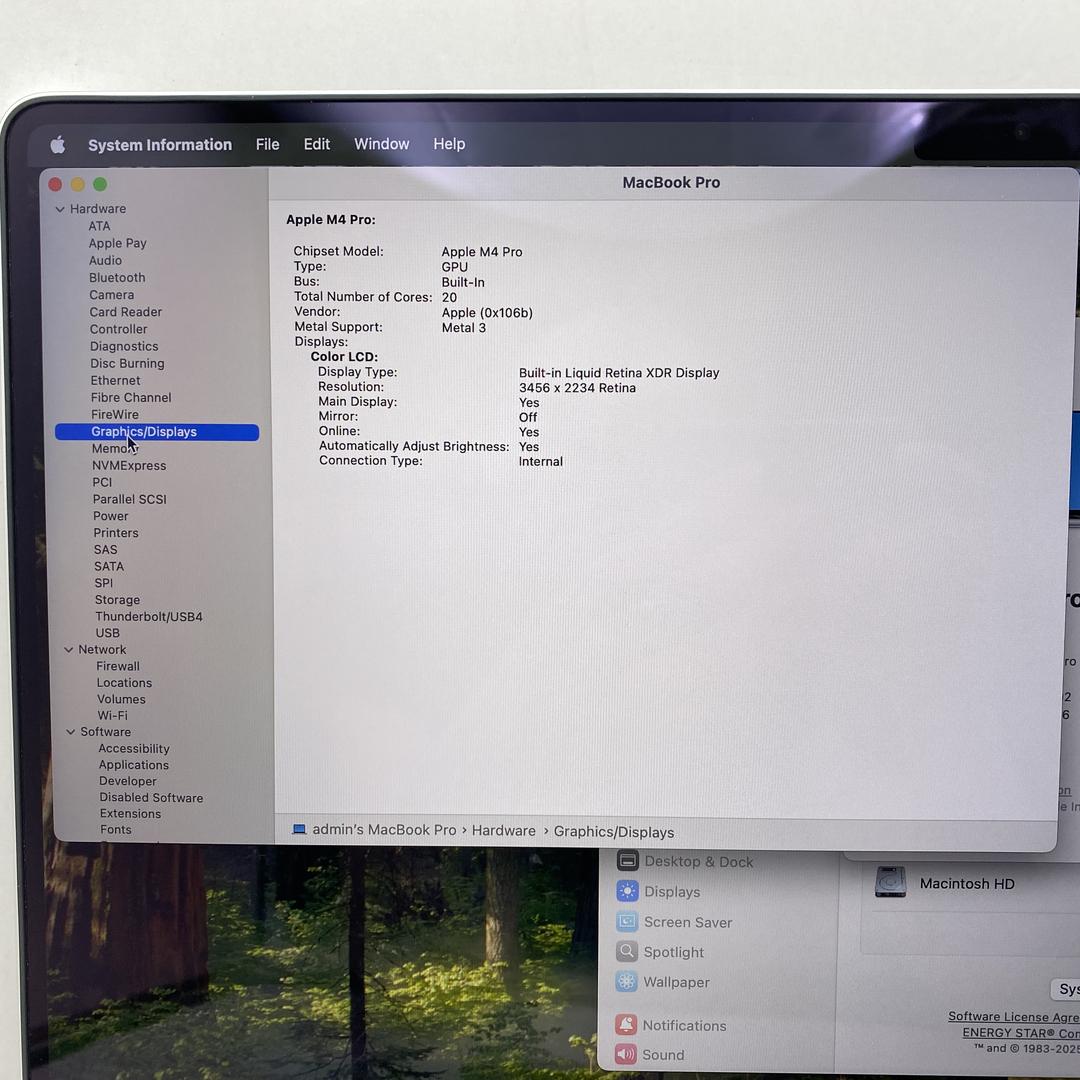This screenshot has height=1080, width=1080.
Task: Select FireWire in the sidebar
Action: [x=114, y=415]
